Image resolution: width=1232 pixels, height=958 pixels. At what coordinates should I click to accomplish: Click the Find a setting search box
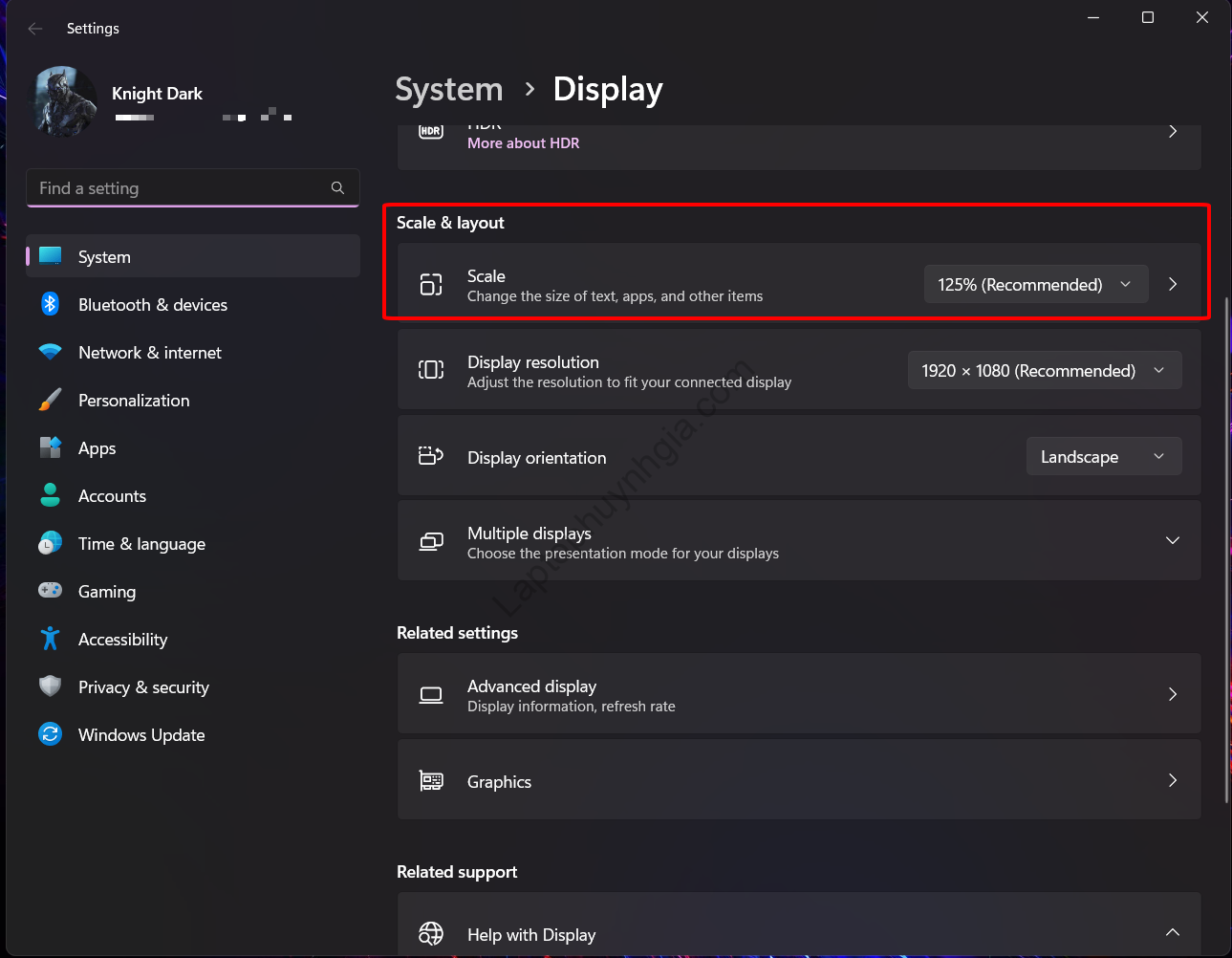[x=193, y=188]
